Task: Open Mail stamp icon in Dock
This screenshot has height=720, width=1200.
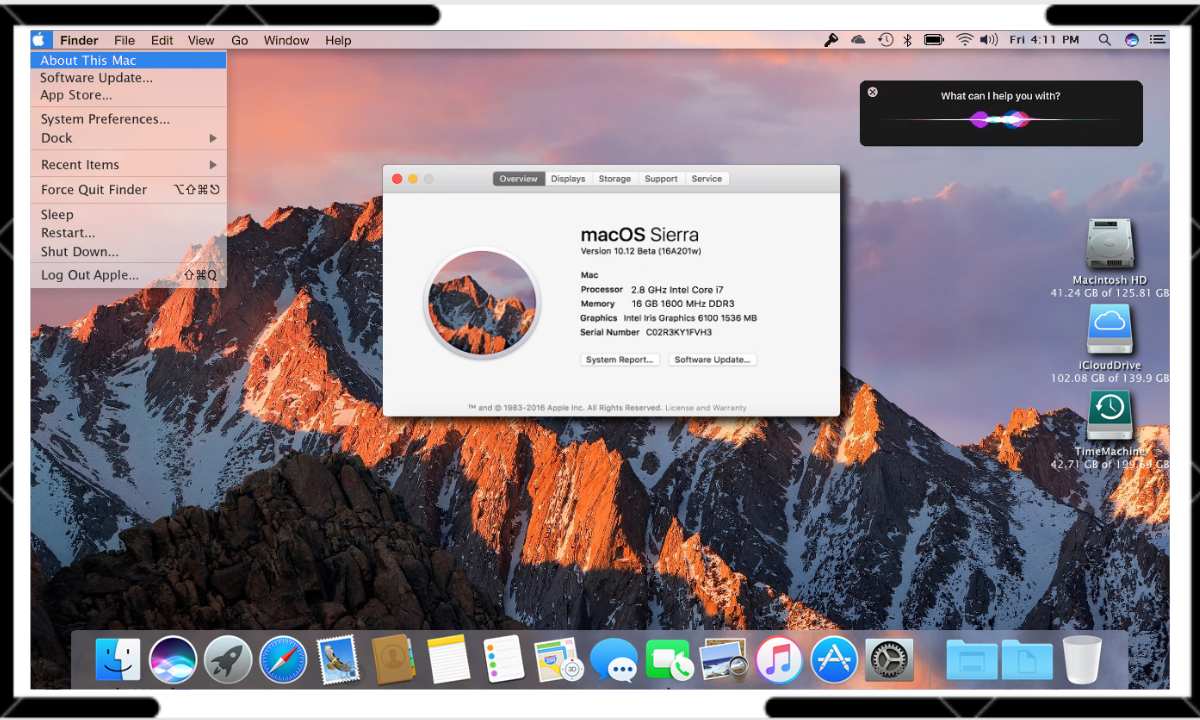Action: pyautogui.click(x=337, y=660)
